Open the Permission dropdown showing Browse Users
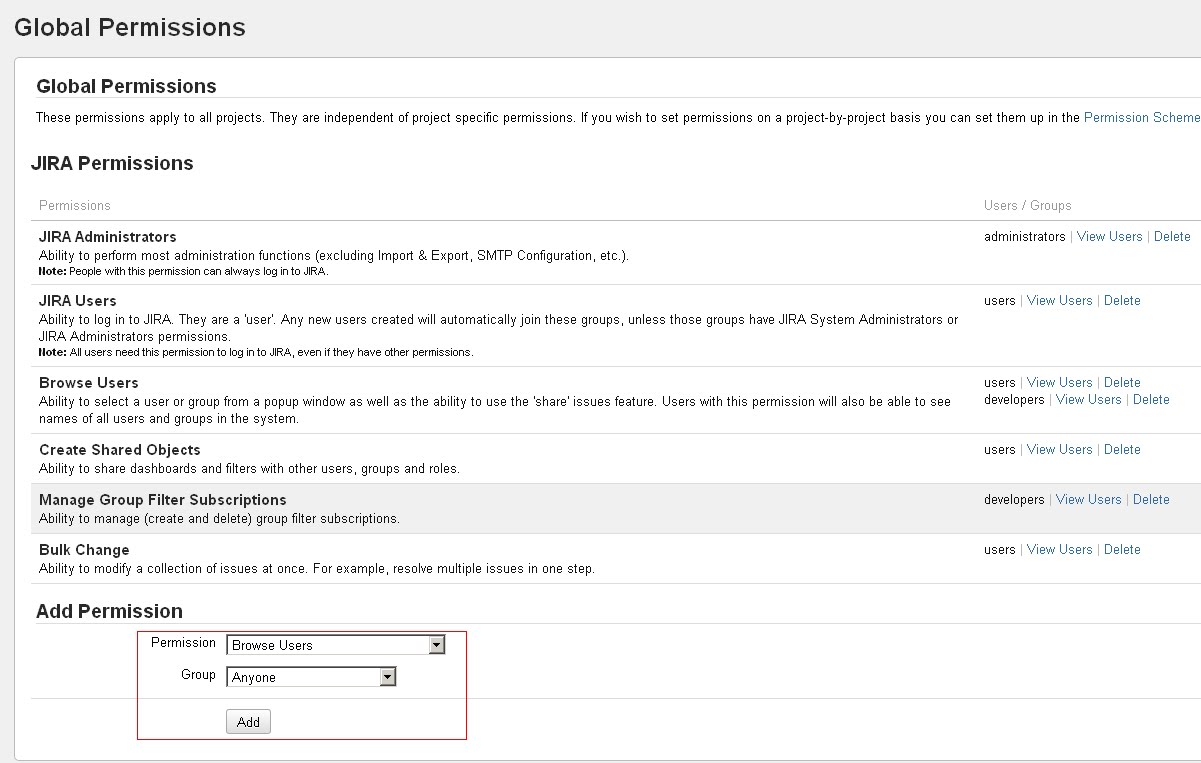 coord(336,646)
